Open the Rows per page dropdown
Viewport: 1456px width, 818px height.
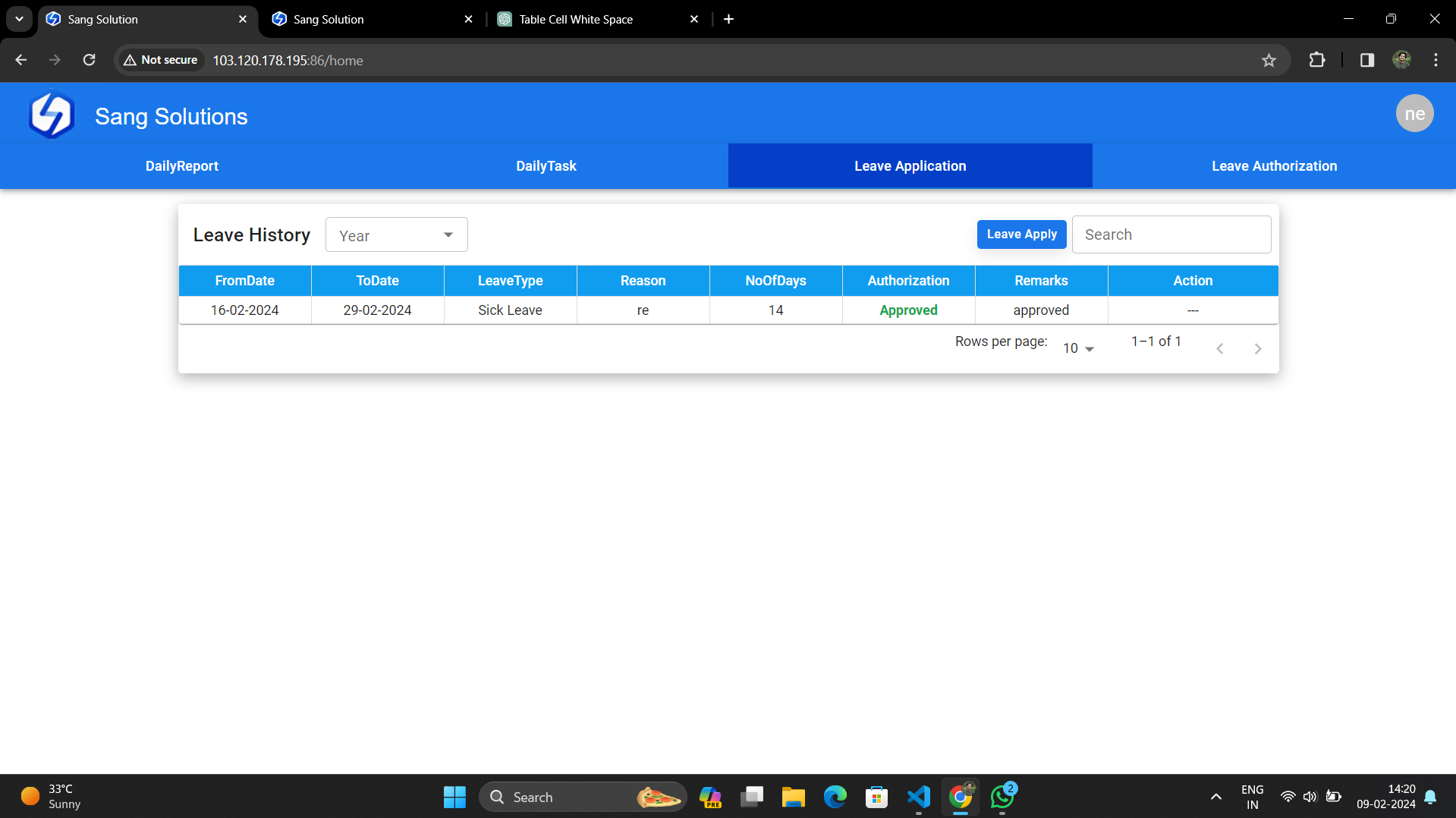click(1077, 348)
